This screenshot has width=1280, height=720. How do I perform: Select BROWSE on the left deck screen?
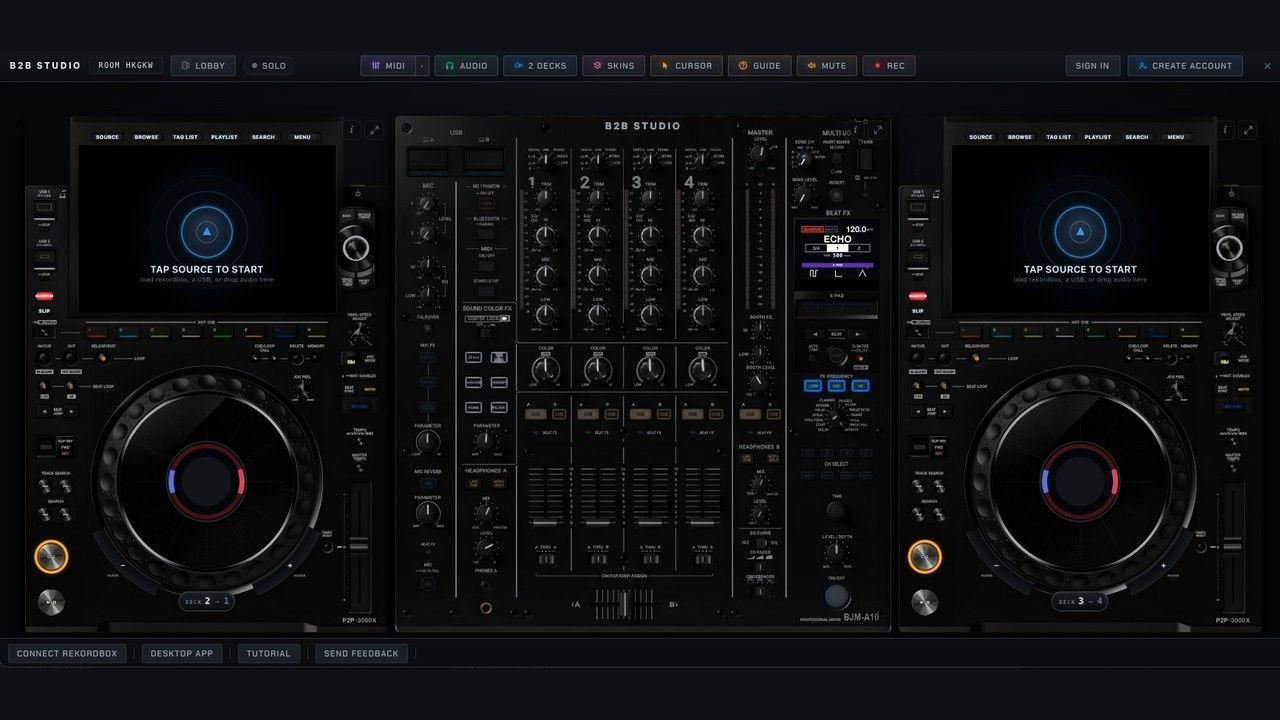146,137
